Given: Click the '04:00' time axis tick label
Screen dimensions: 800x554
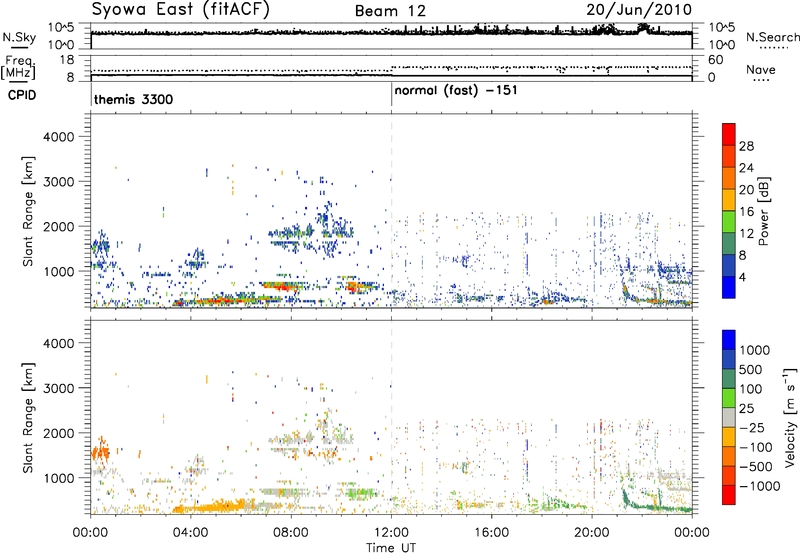Looking at the screenshot, I should coord(191,533).
